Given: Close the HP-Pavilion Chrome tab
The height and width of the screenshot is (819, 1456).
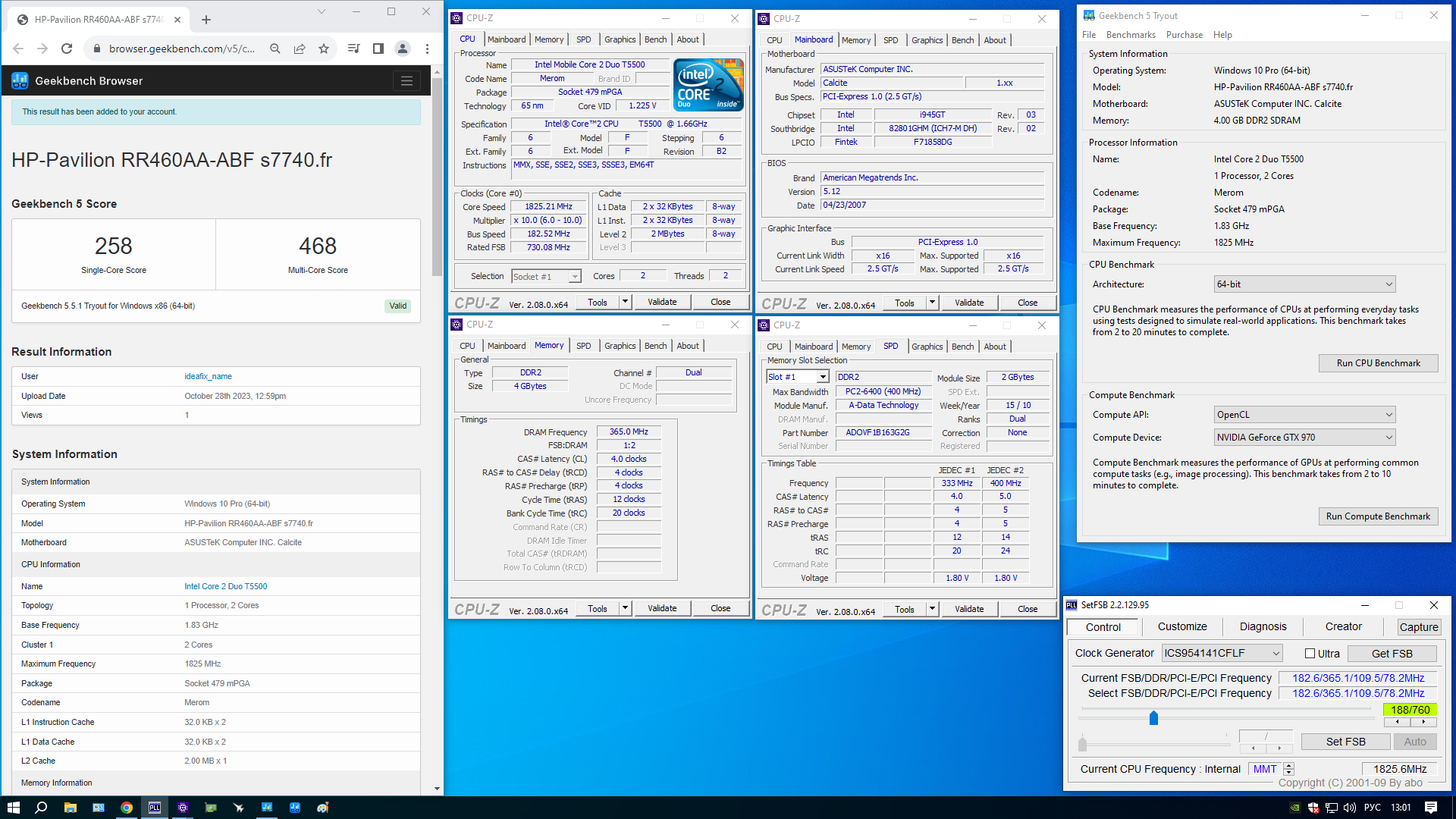Looking at the screenshot, I should [x=177, y=20].
